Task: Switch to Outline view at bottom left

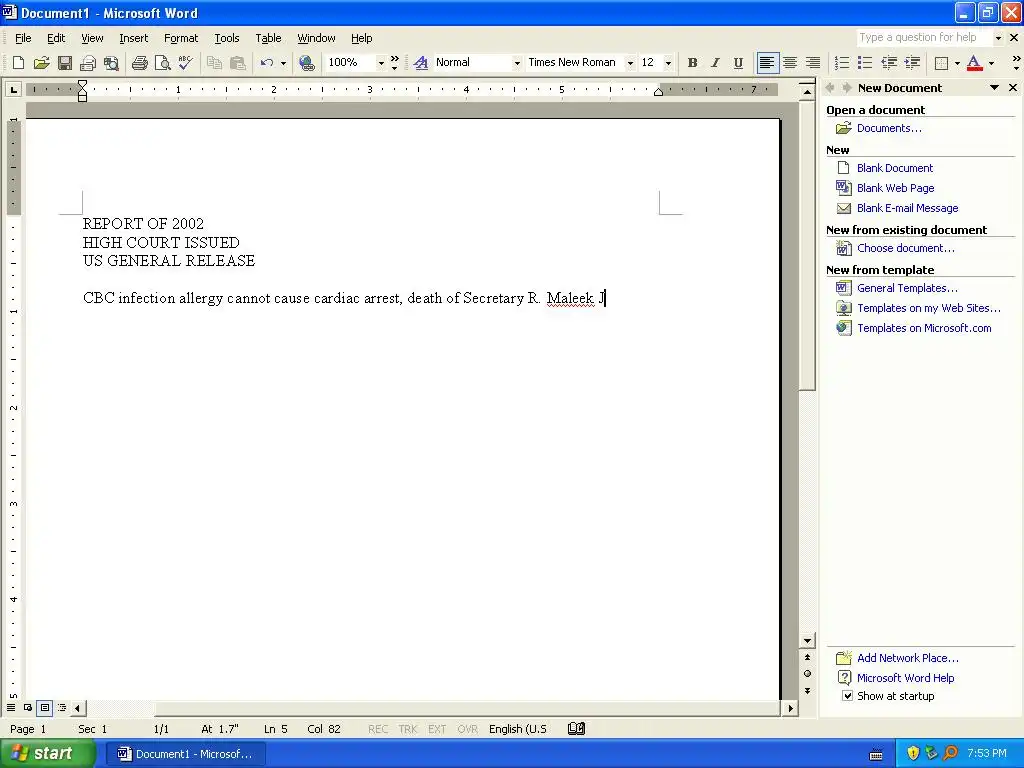Action: click(x=61, y=707)
